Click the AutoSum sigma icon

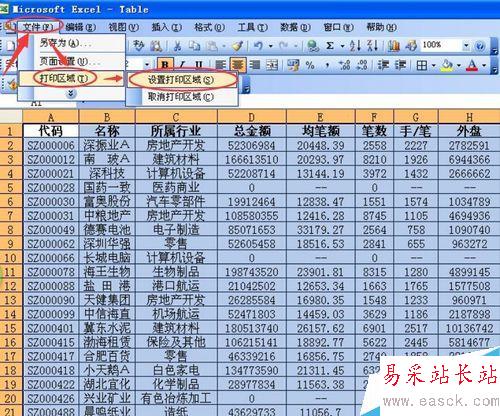pyautogui.click(x=330, y=45)
